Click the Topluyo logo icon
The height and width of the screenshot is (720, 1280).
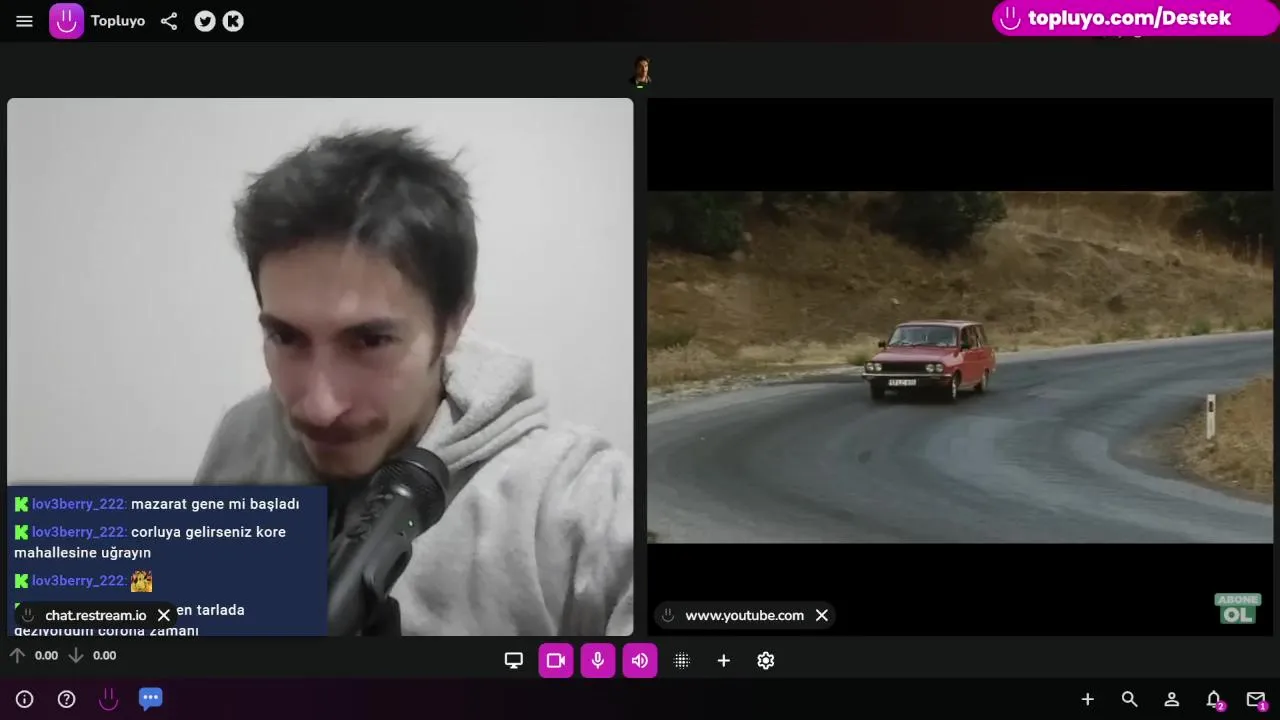tap(67, 21)
